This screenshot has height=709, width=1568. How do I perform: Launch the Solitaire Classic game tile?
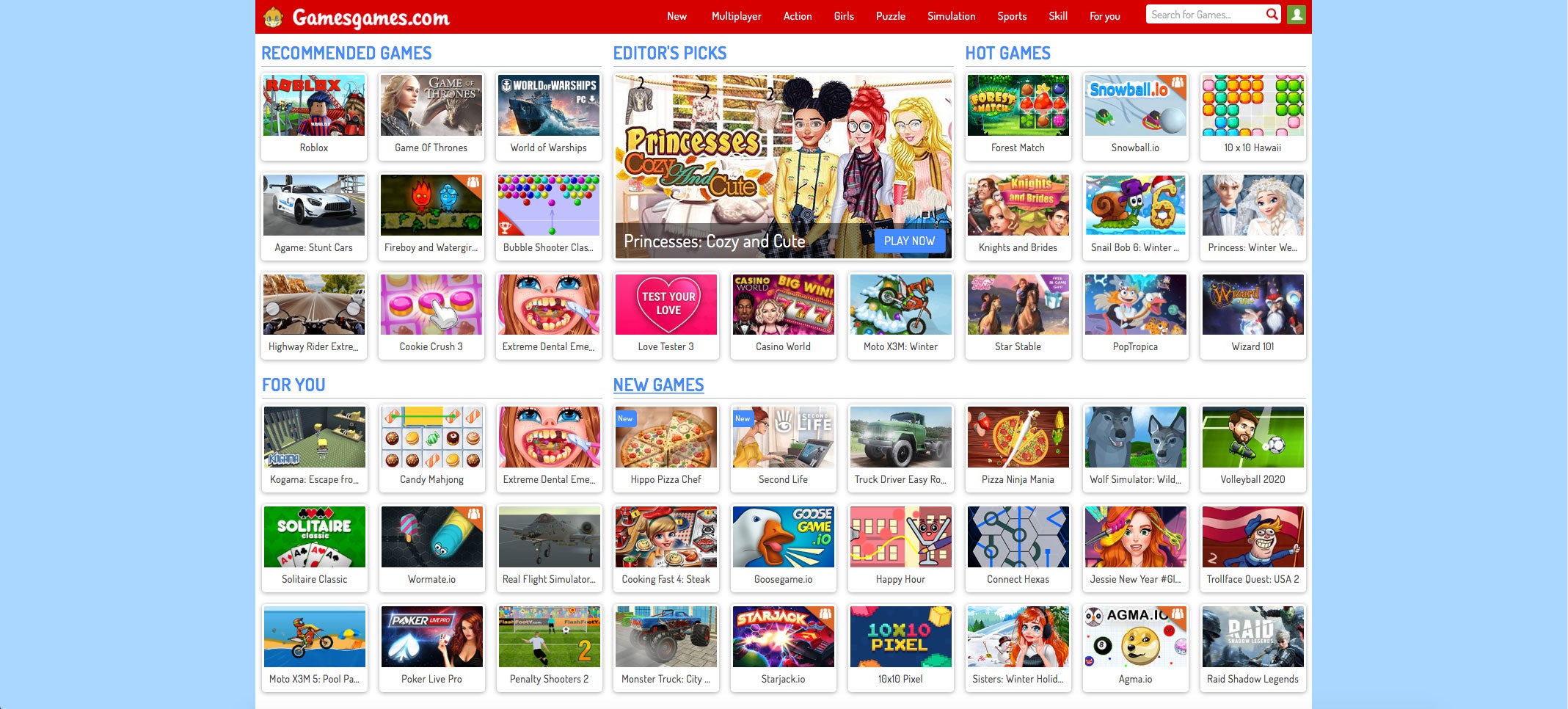pos(314,537)
